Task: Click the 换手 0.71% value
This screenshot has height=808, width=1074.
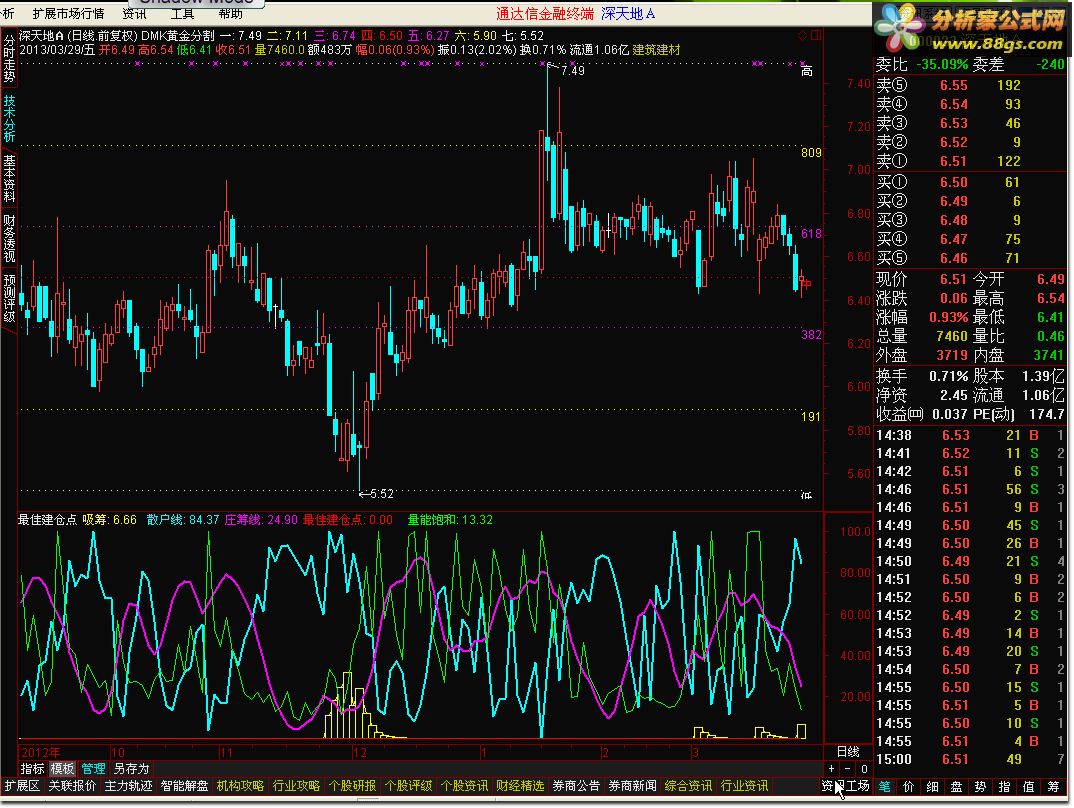Action: pos(948,377)
